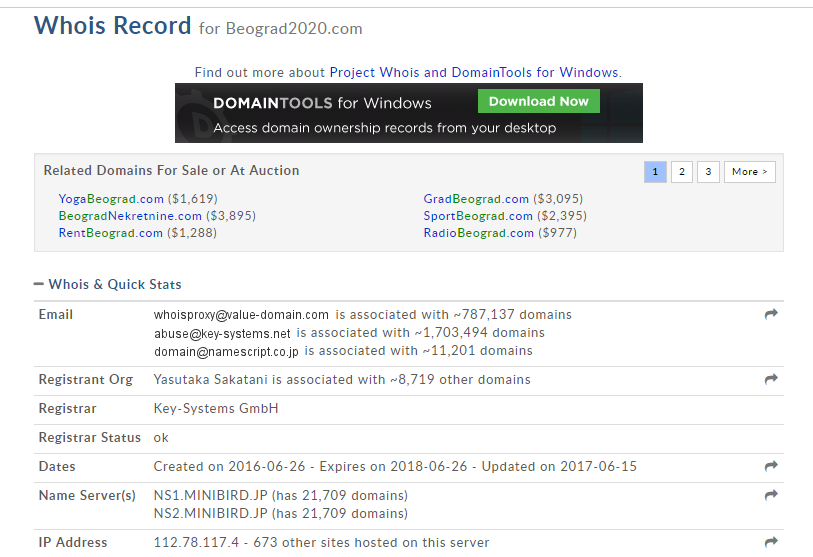Click the share arrow for Registrant Org
Viewport: 813px width, 557px height.
click(x=771, y=379)
